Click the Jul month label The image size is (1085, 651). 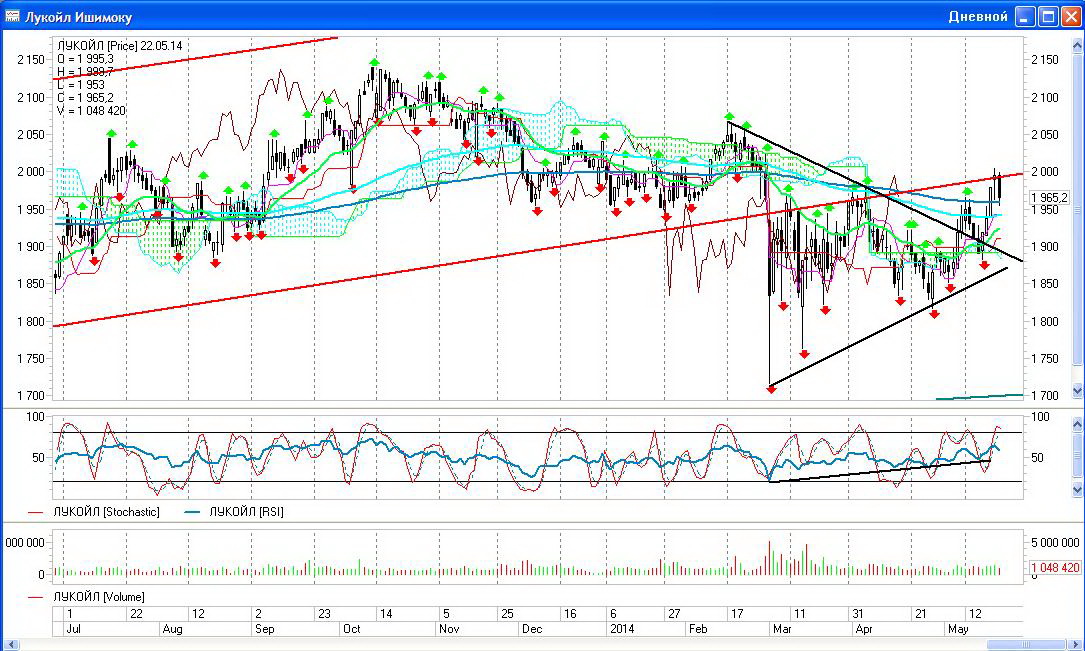pyautogui.click(x=73, y=629)
